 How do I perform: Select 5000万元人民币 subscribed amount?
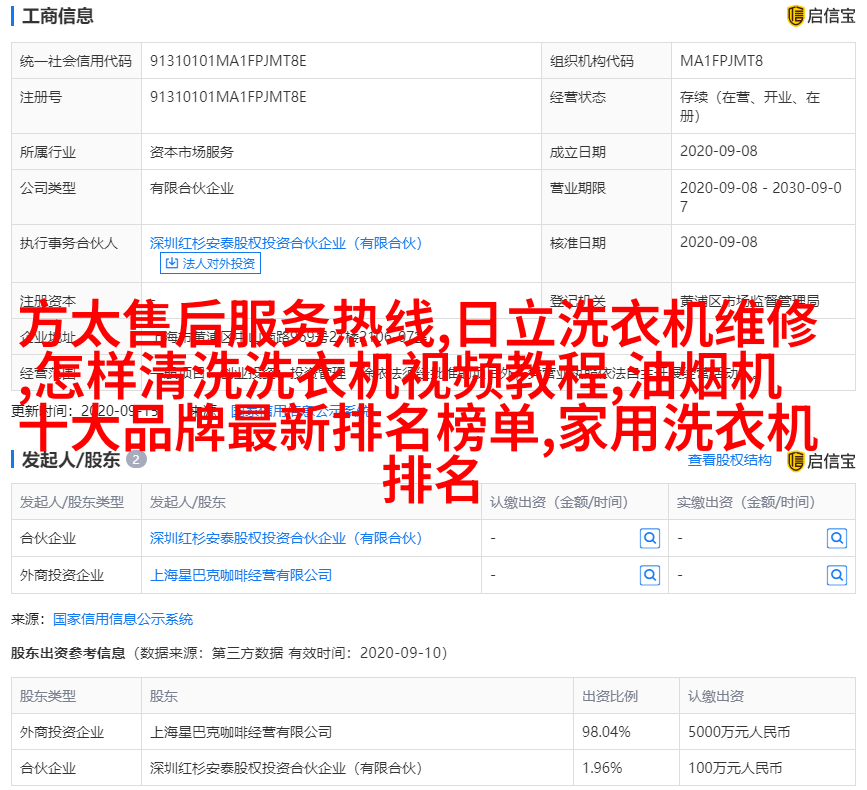(739, 732)
